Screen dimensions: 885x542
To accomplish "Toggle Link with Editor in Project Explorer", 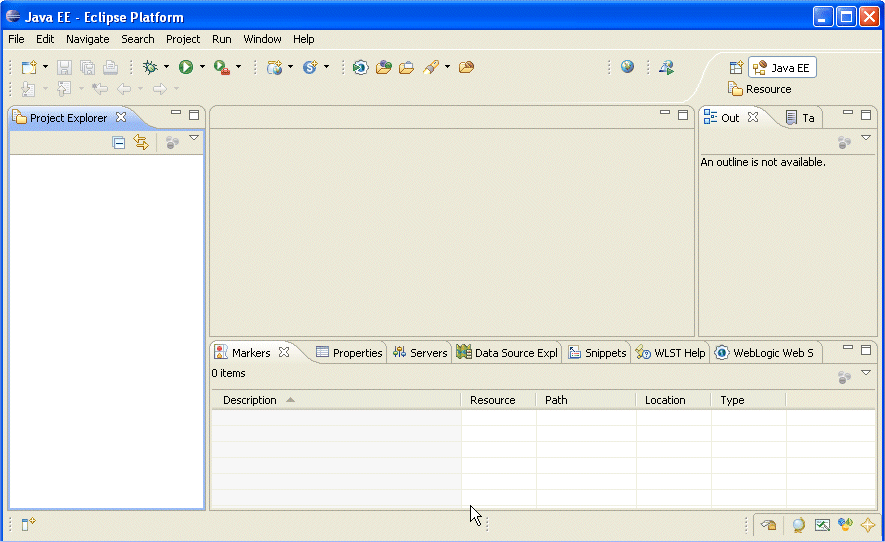I will click(x=141, y=143).
